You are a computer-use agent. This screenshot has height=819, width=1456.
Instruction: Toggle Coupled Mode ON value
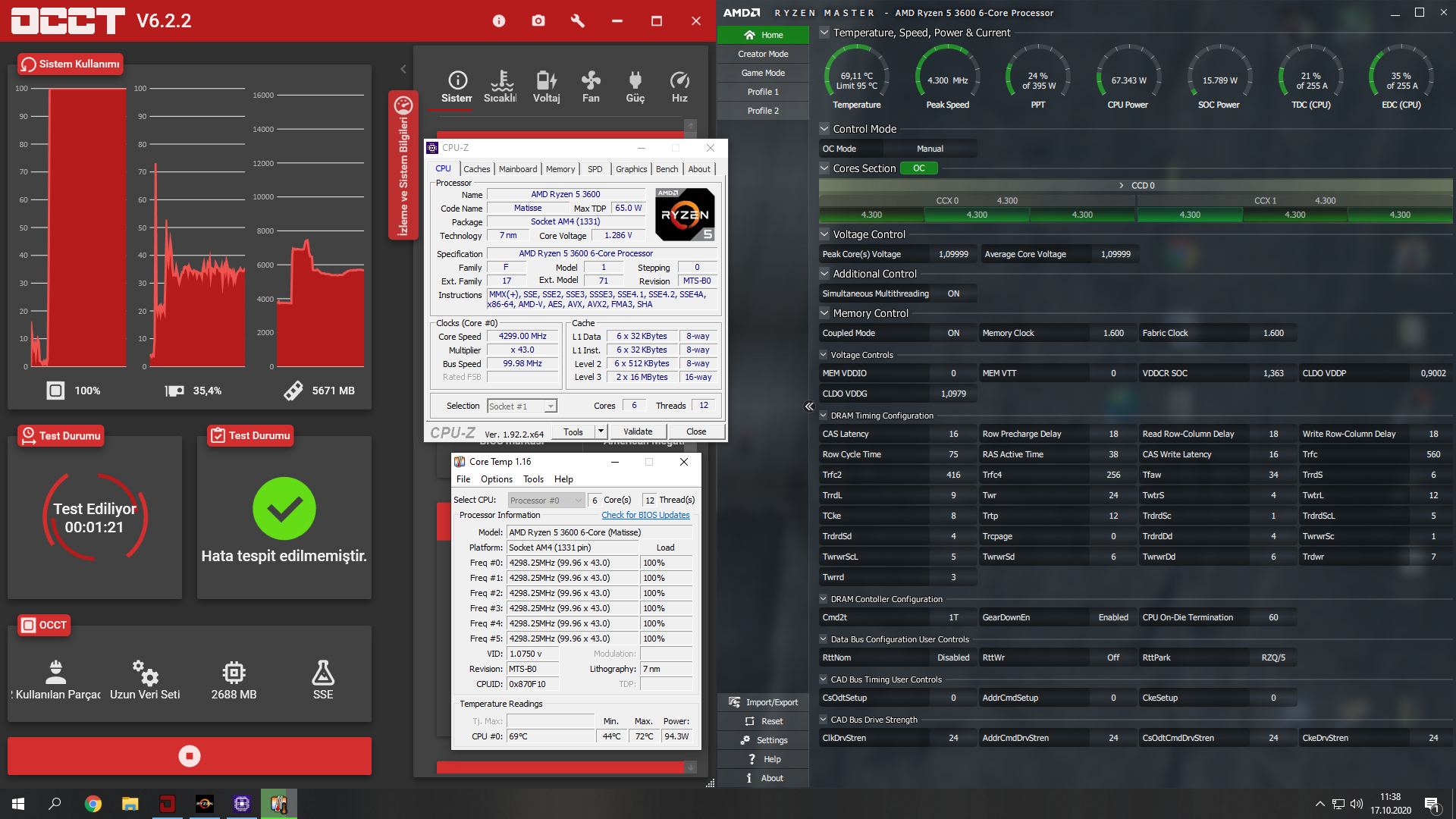[x=953, y=333]
